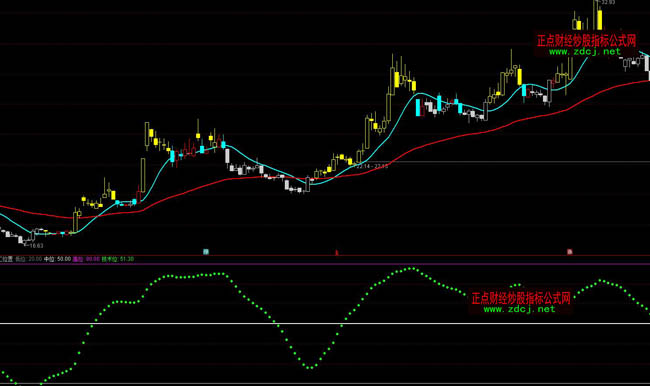650x386 pixels.
Task: Click the white horizontal midline in indicator pane
Action: 325,323
